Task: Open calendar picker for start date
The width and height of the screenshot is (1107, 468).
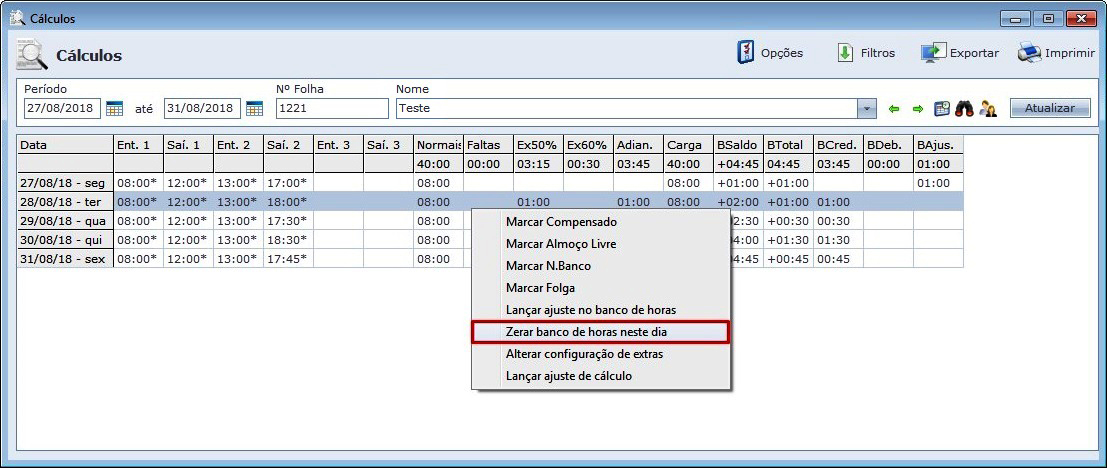Action: [114, 108]
